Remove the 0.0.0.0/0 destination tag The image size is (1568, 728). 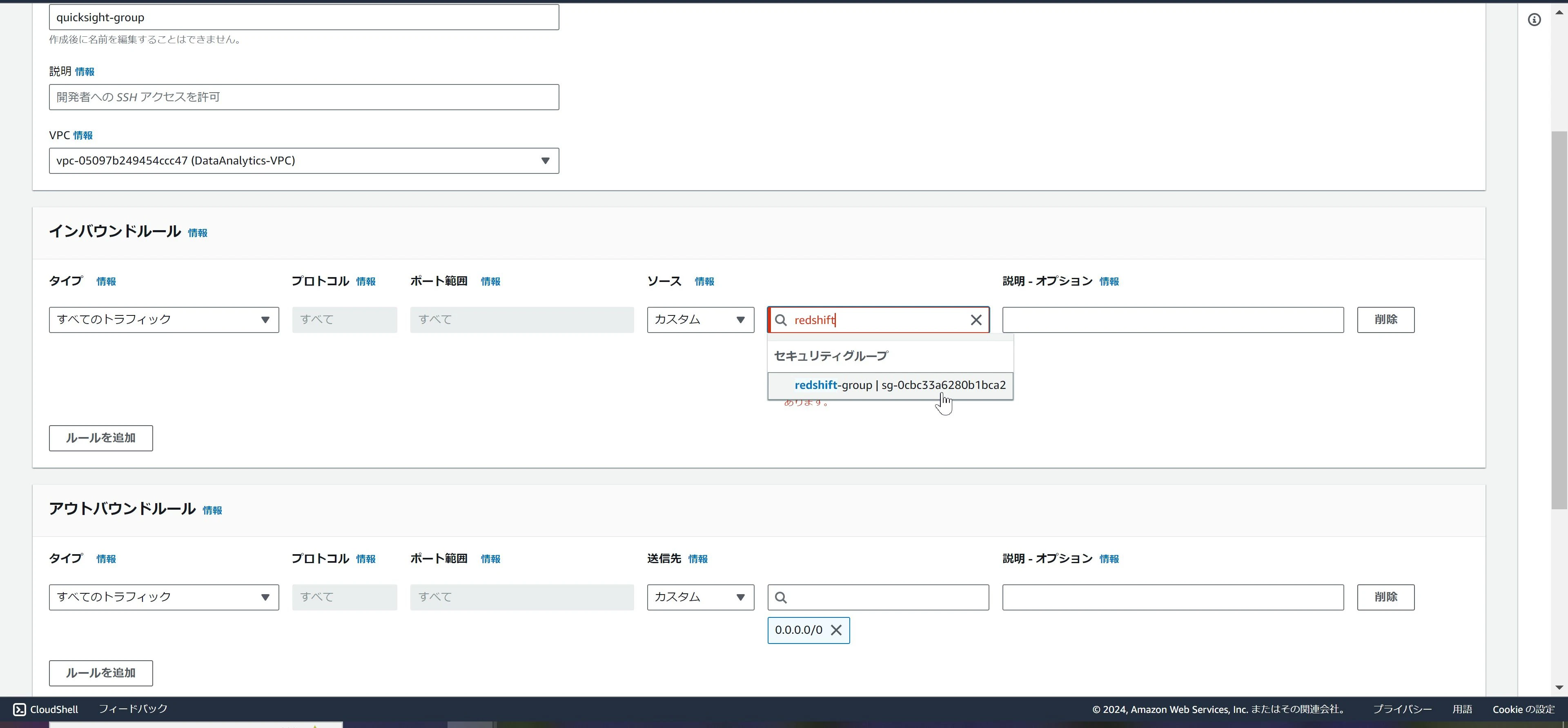[836, 630]
